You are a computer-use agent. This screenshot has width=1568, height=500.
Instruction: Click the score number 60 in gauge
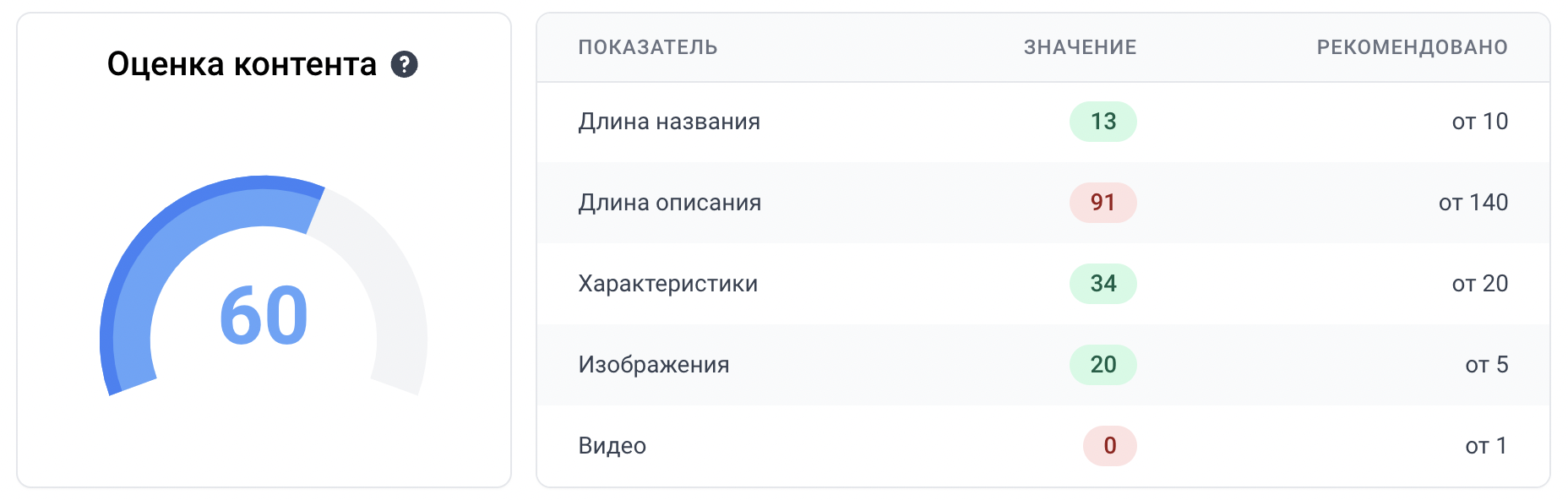264,316
